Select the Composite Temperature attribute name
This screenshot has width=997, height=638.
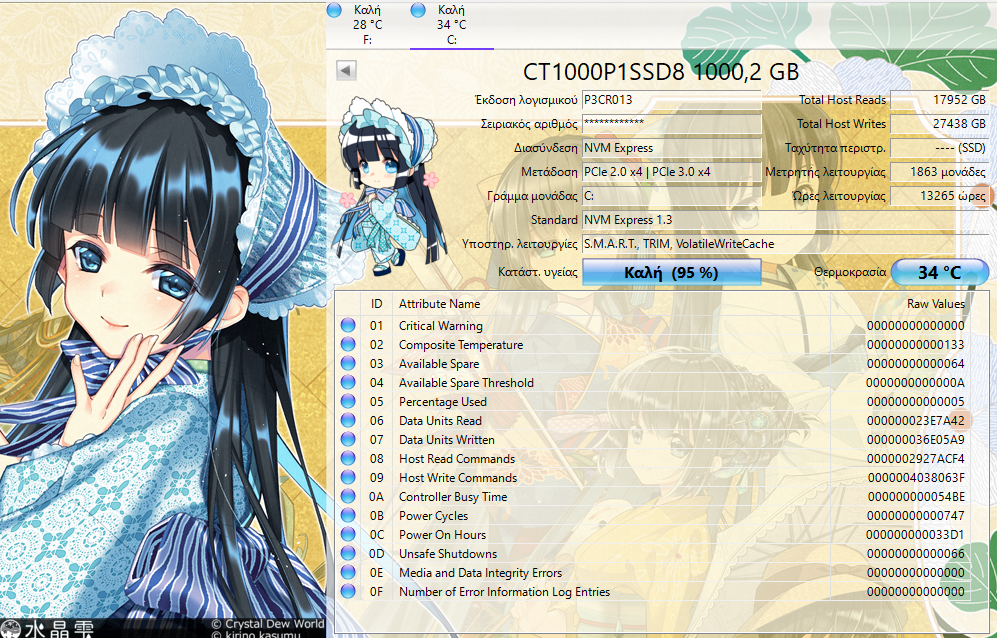[x=461, y=345]
